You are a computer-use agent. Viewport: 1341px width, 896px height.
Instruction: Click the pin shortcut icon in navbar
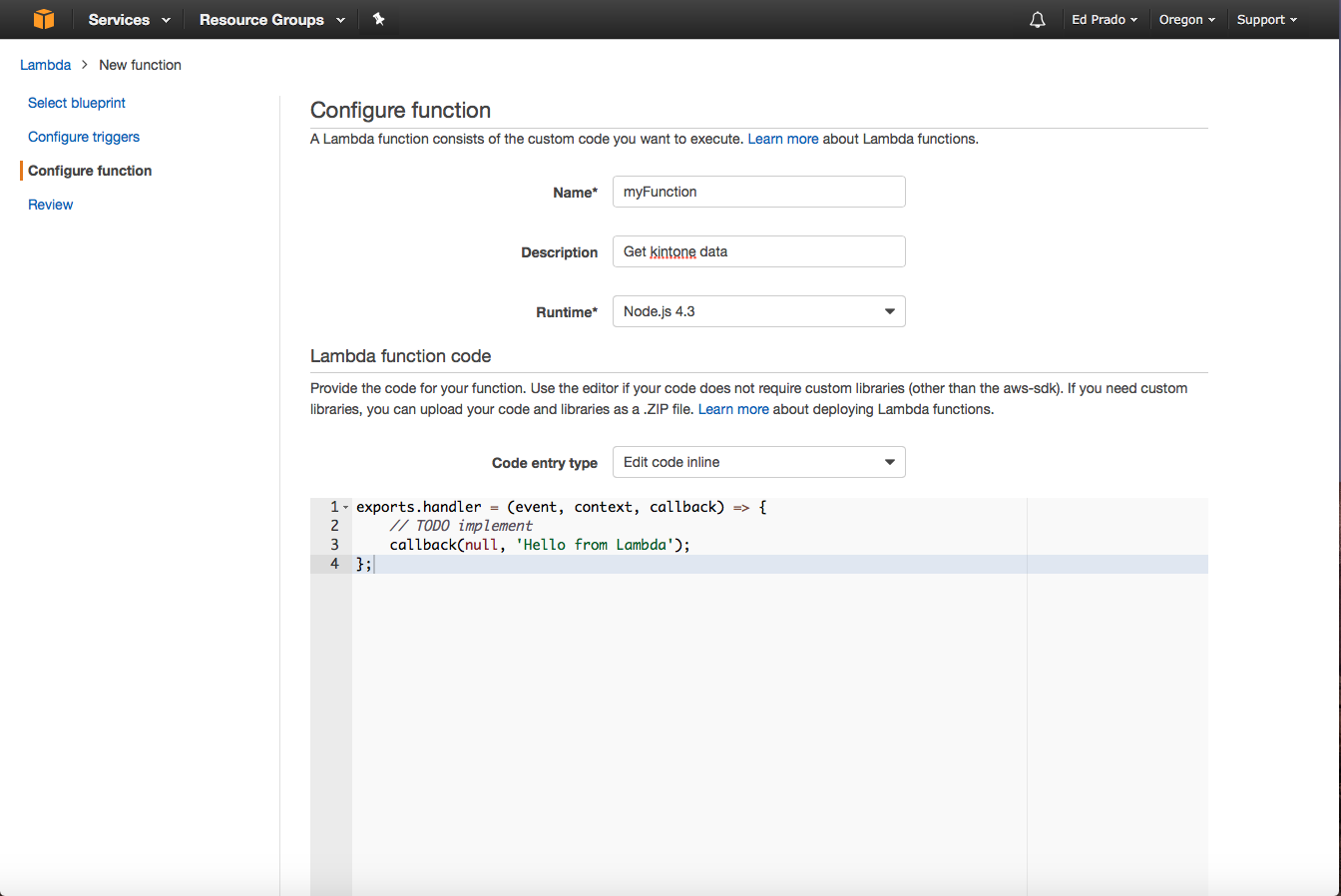click(x=379, y=19)
